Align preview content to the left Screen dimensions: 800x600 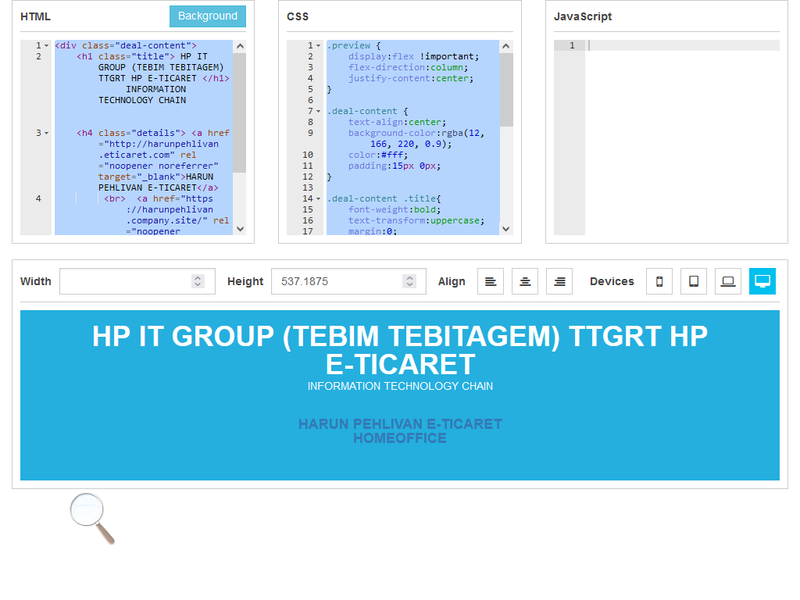490,281
